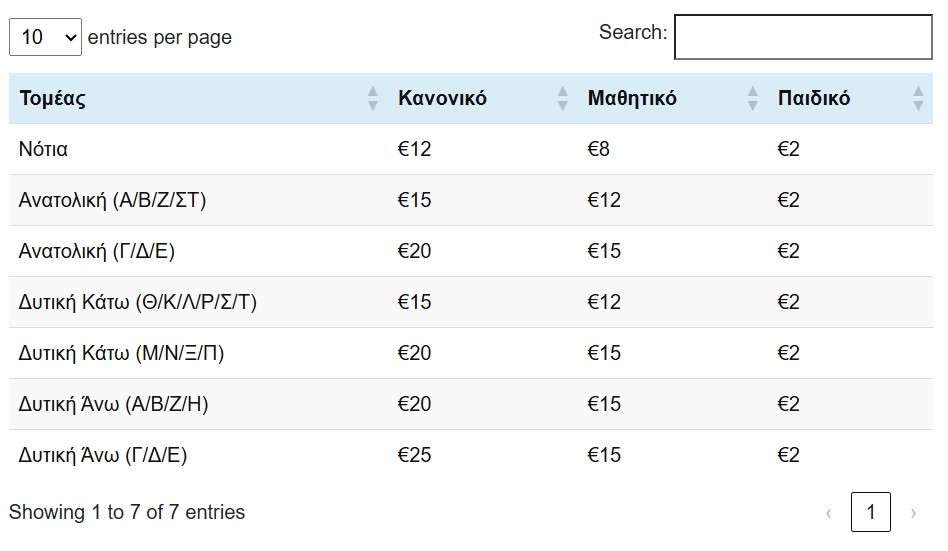Click the Ανατολική (Γ/Δ/Ε) sector cell
The width and height of the screenshot is (948, 551).
click(x=97, y=251)
